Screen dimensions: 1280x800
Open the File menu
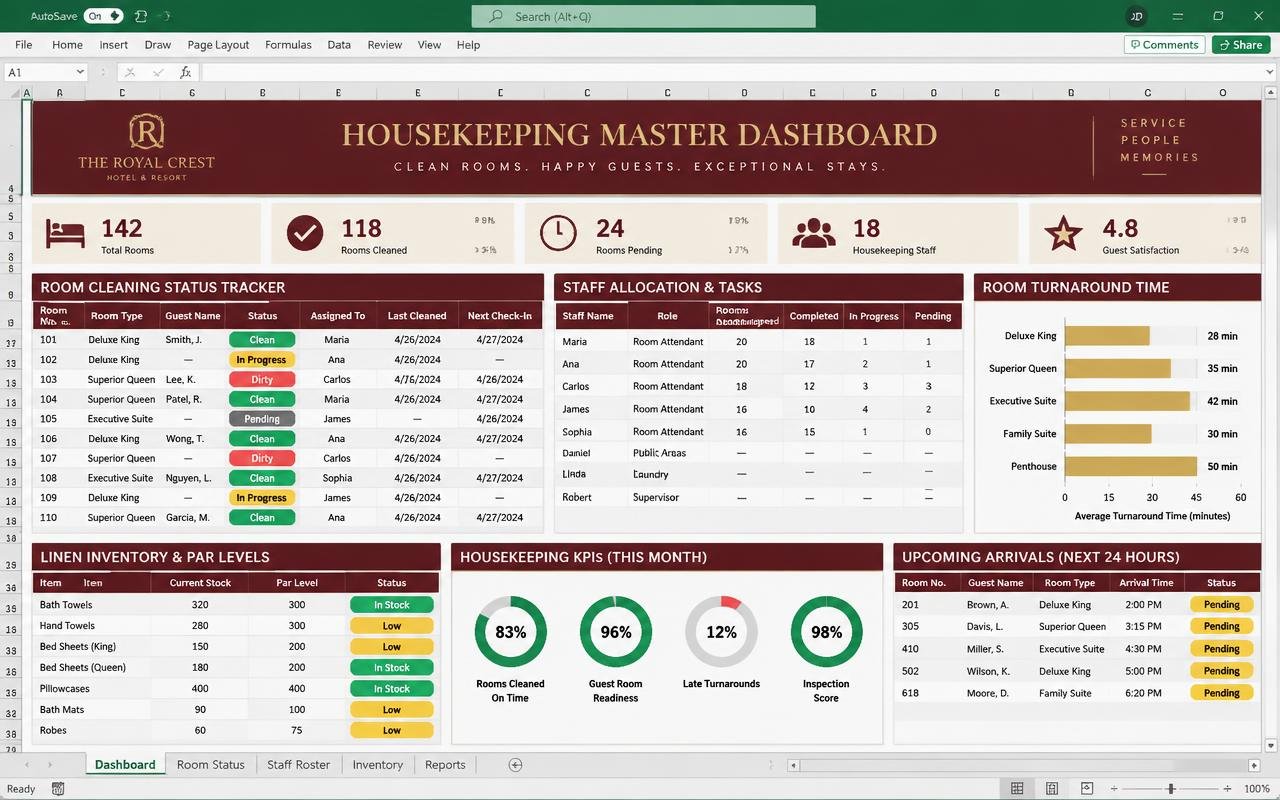24,45
